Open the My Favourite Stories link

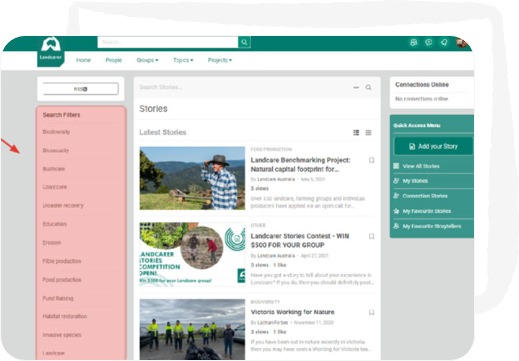(427, 211)
